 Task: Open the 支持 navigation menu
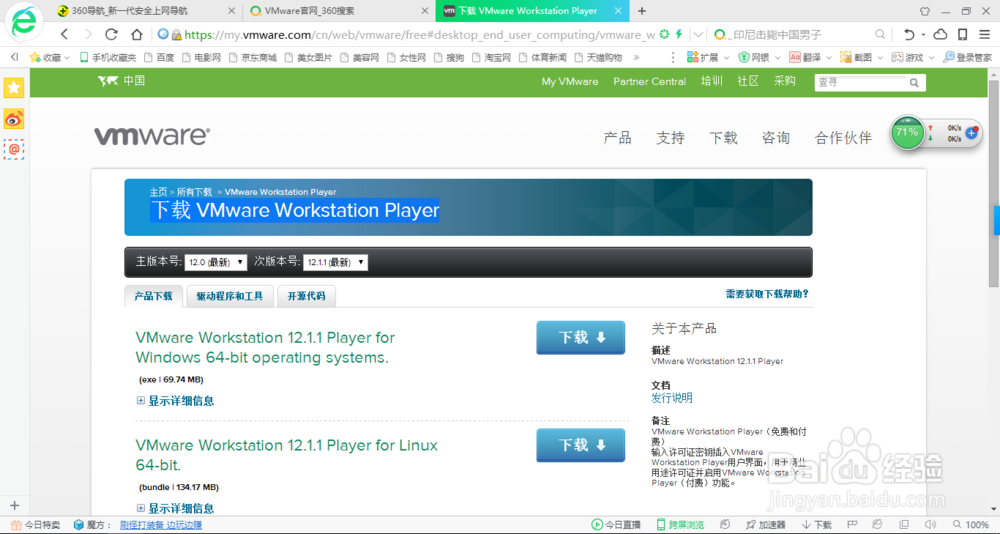pyautogui.click(x=670, y=138)
